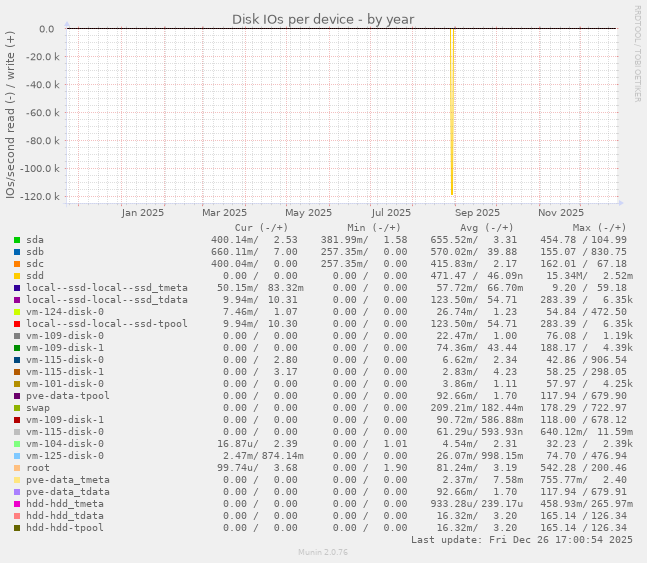Click the "Min (-/+)" column header
Screen dimensions: 647x563
(374, 228)
